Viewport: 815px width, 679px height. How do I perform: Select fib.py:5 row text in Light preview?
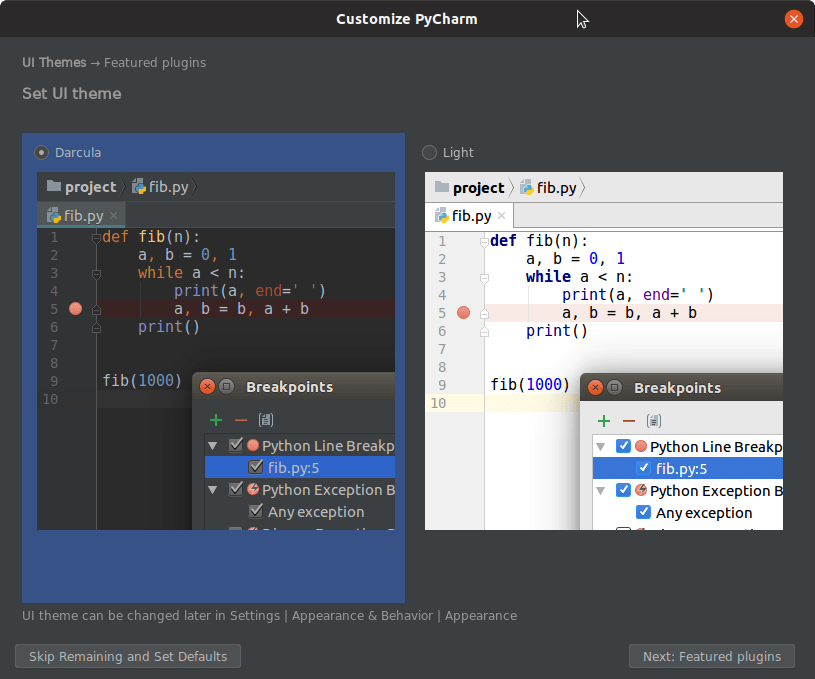[681, 469]
